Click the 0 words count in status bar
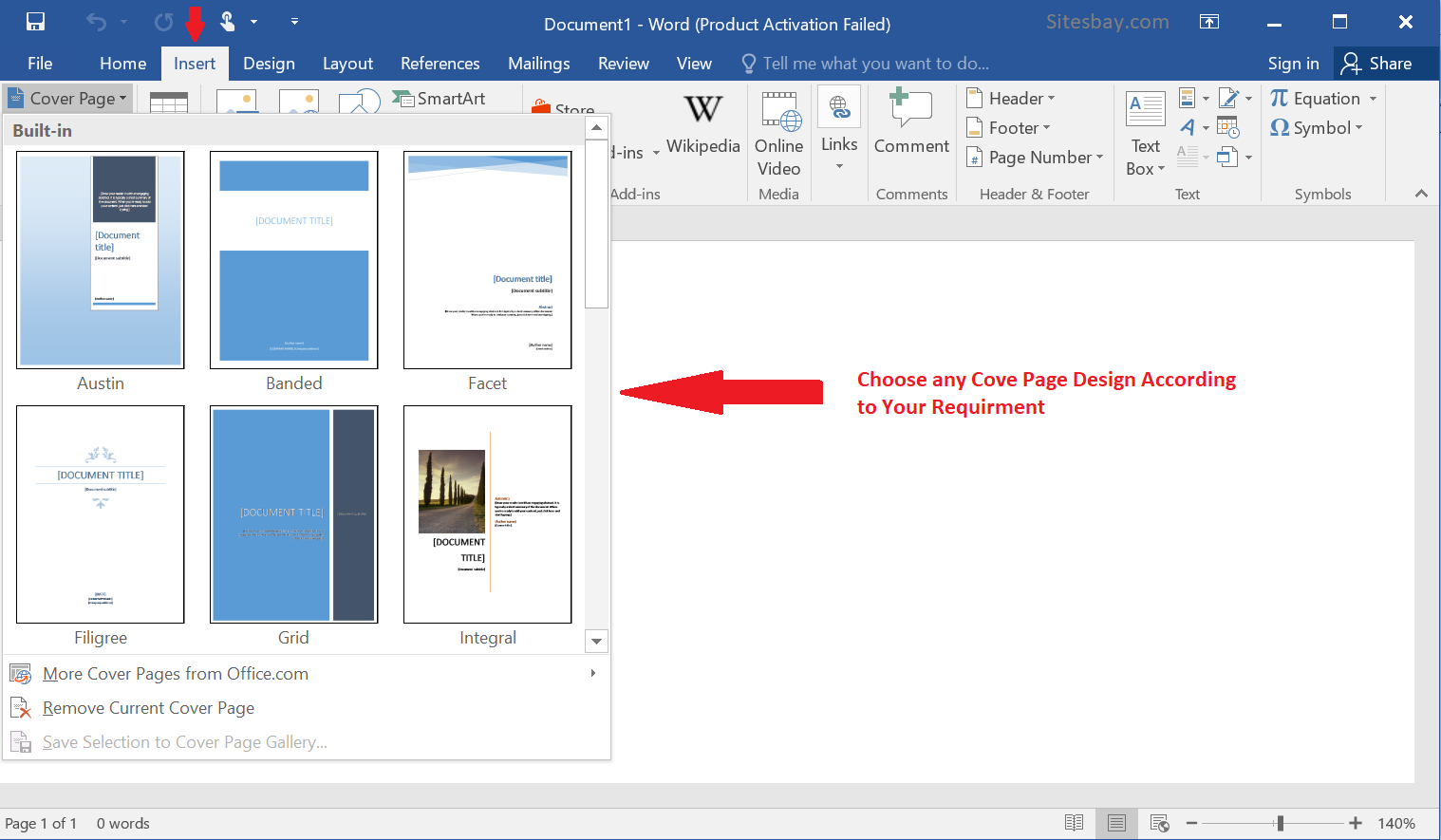 (122, 824)
